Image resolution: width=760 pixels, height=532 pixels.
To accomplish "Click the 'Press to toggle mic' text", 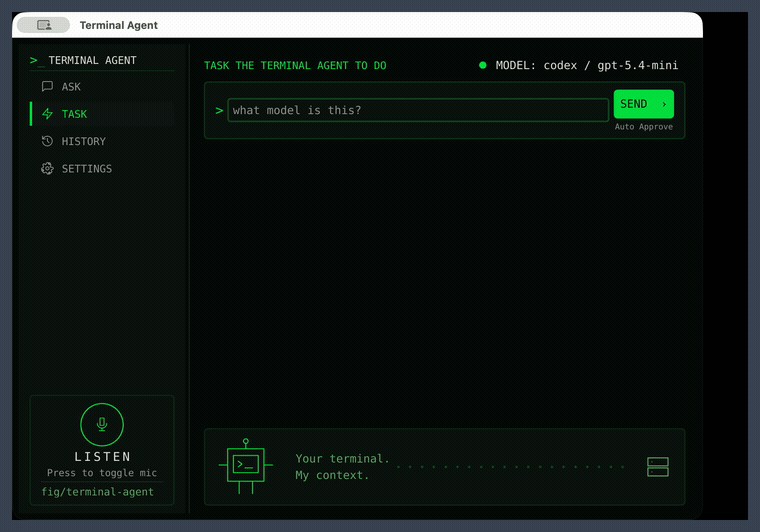I will tap(102, 473).
